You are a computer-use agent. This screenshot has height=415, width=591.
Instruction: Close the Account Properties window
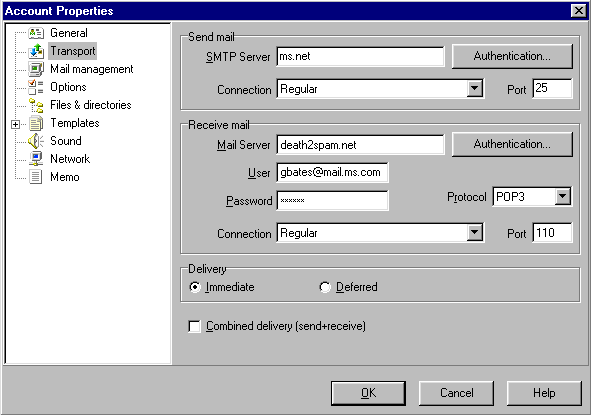pyautogui.click(x=579, y=11)
